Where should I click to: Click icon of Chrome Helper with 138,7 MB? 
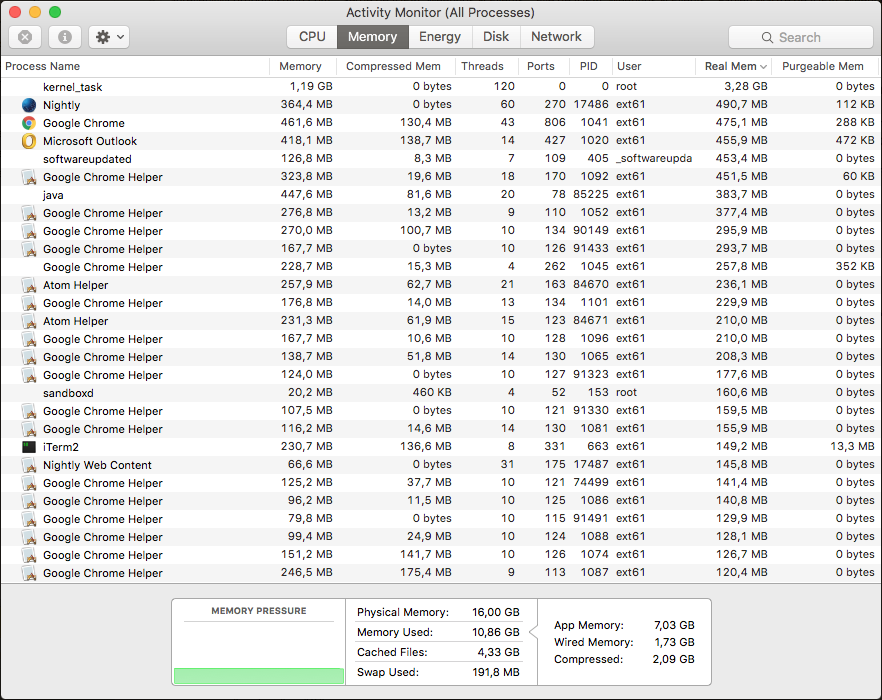point(29,357)
